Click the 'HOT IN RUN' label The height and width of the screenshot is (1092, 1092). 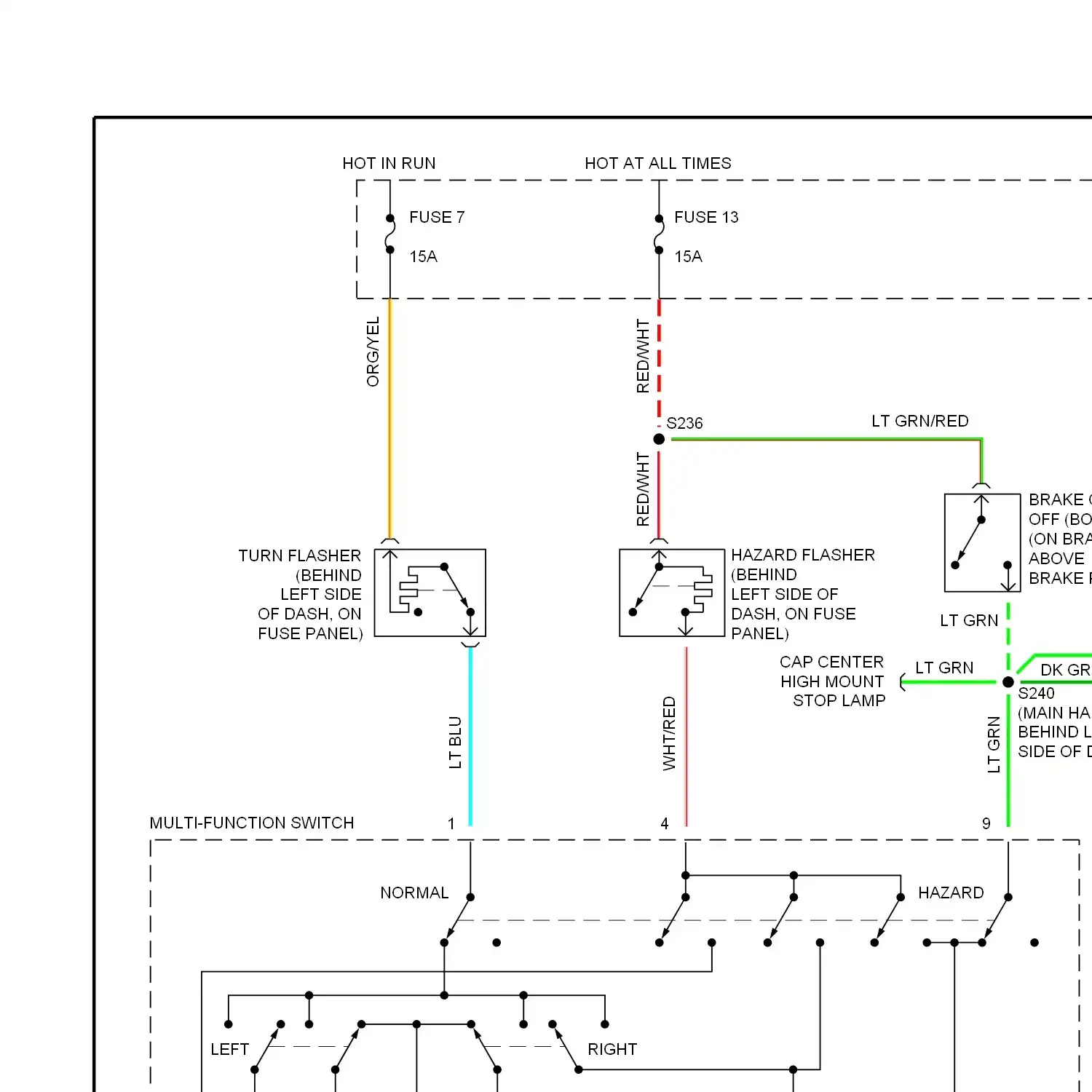[389, 163]
